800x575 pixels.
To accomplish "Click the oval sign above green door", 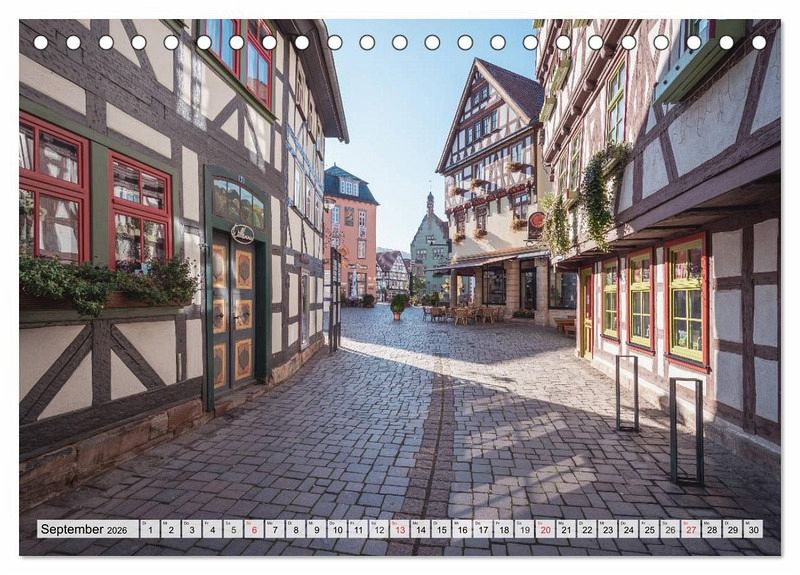I will pyautogui.click(x=242, y=233).
